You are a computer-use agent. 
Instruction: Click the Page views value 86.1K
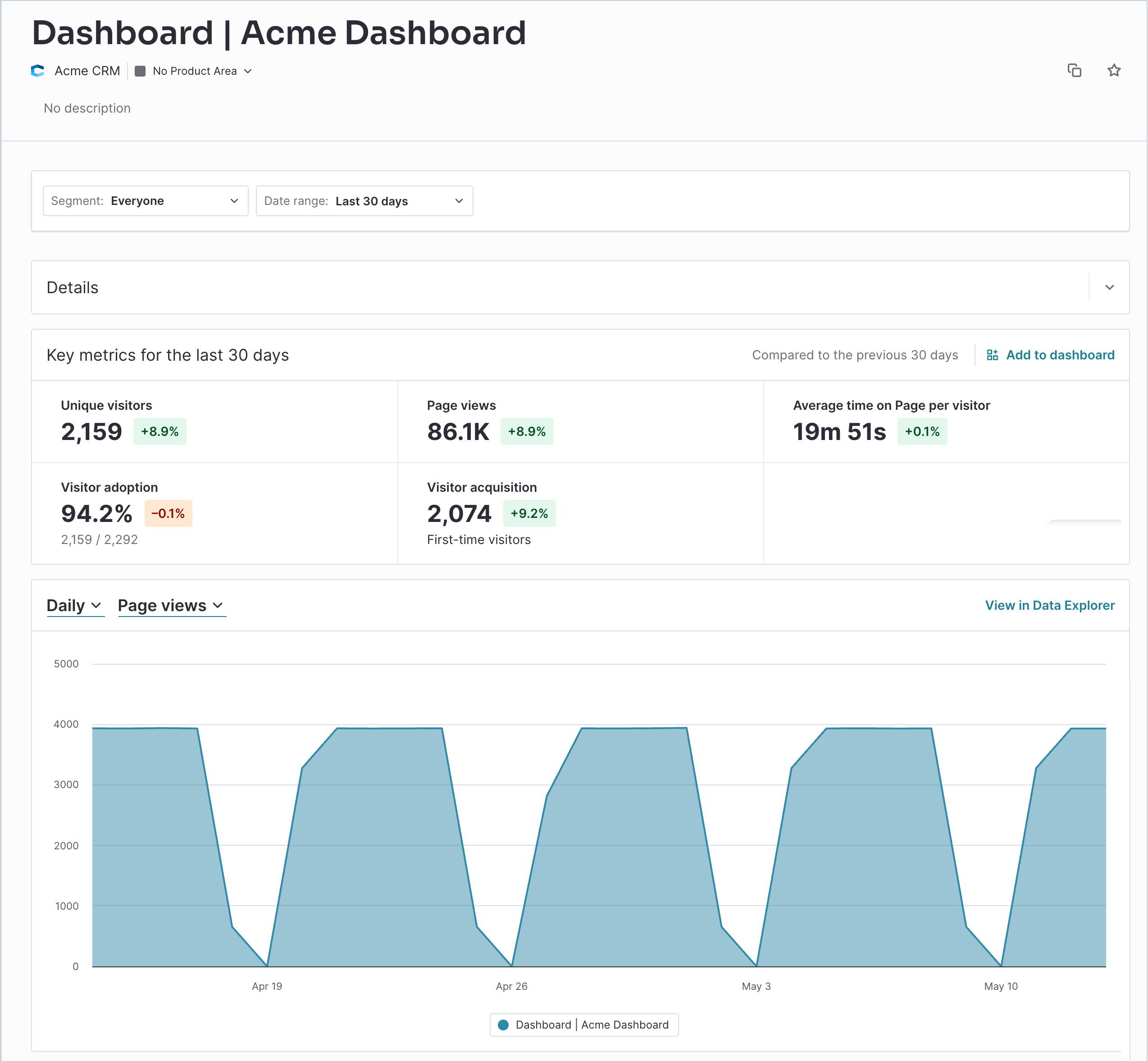pos(458,432)
